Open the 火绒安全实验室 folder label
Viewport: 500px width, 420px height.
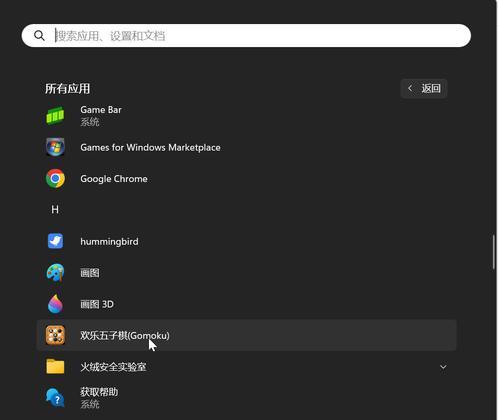tap(113, 367)
